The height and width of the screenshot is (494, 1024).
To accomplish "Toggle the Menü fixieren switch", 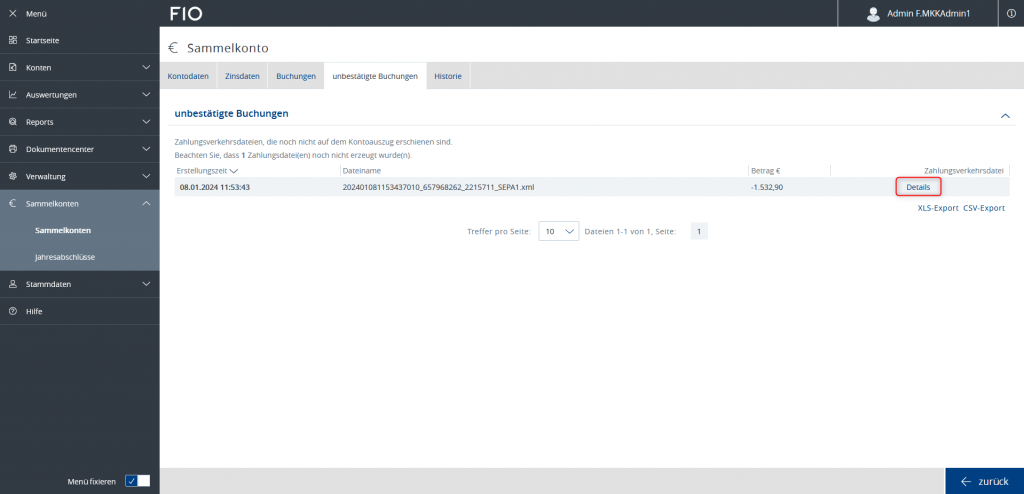I will pos(137,481).
